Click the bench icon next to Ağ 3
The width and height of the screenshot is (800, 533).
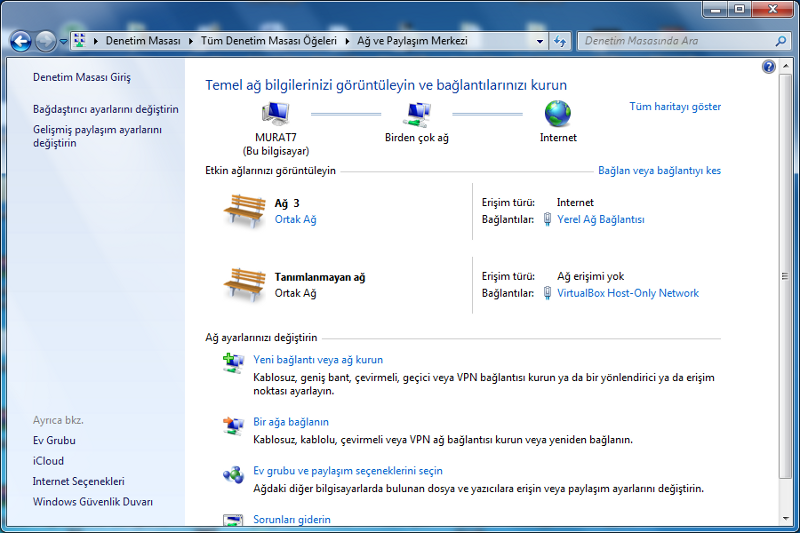[245, 210]
